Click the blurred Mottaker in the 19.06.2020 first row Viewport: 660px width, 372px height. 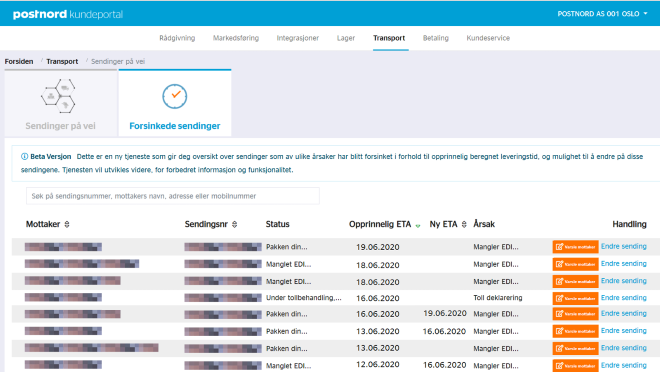point(63,247)
